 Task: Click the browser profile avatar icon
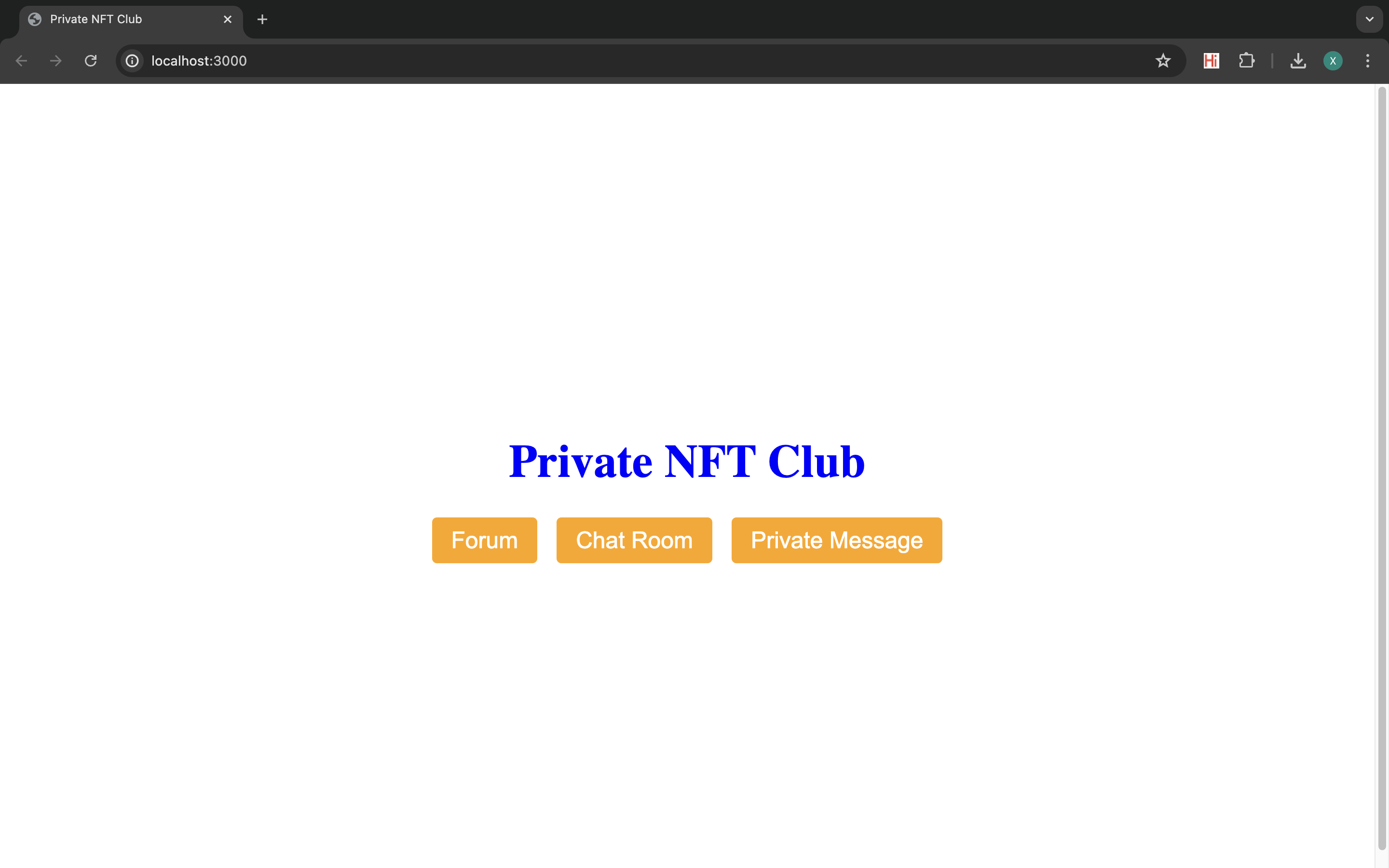1333,61
